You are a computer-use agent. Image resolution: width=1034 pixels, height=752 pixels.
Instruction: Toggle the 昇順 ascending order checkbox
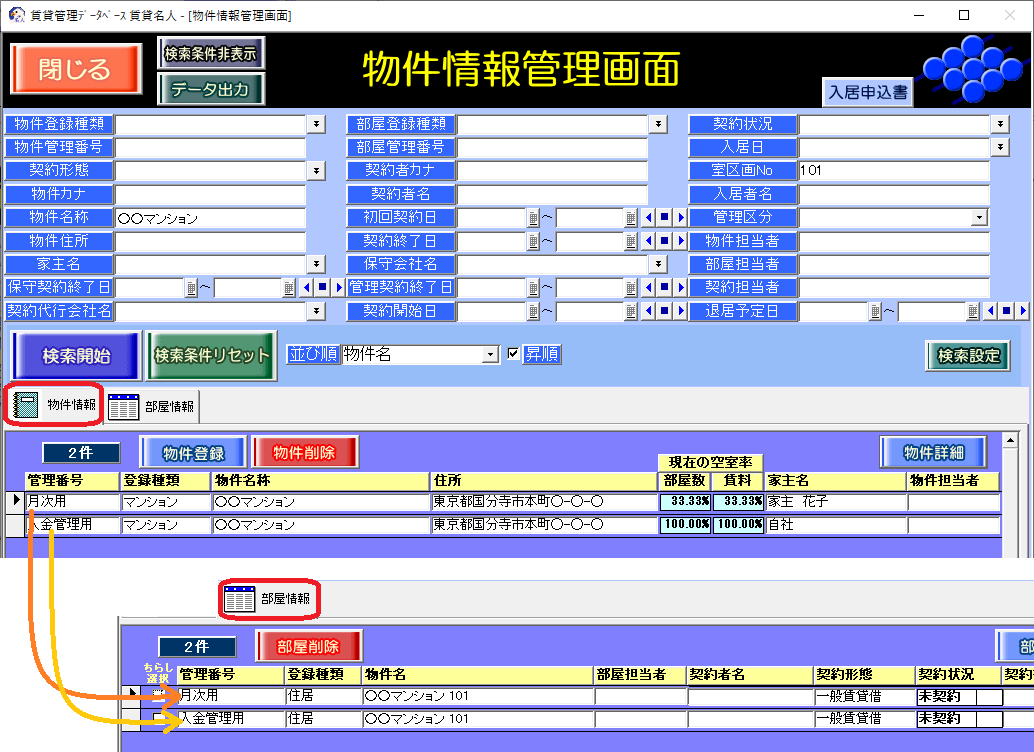[514, 354]
